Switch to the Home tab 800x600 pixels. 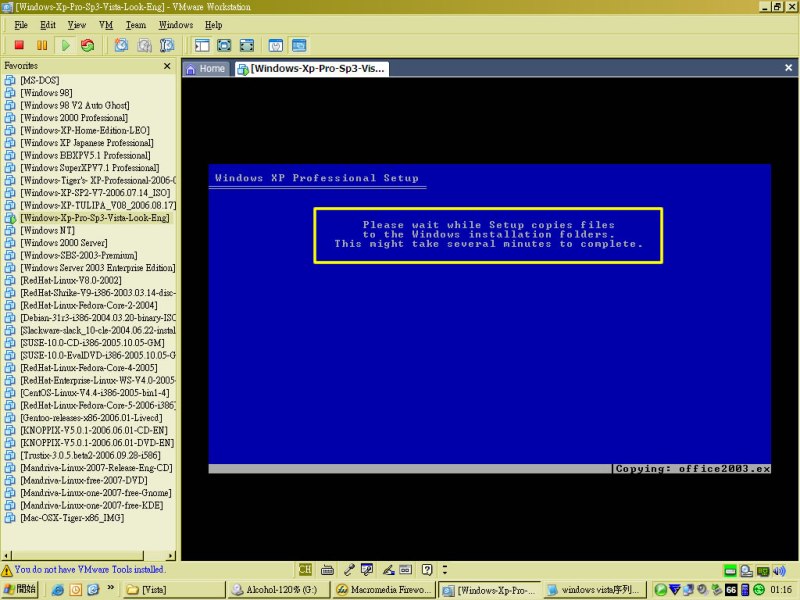click(x=206, y=68)
